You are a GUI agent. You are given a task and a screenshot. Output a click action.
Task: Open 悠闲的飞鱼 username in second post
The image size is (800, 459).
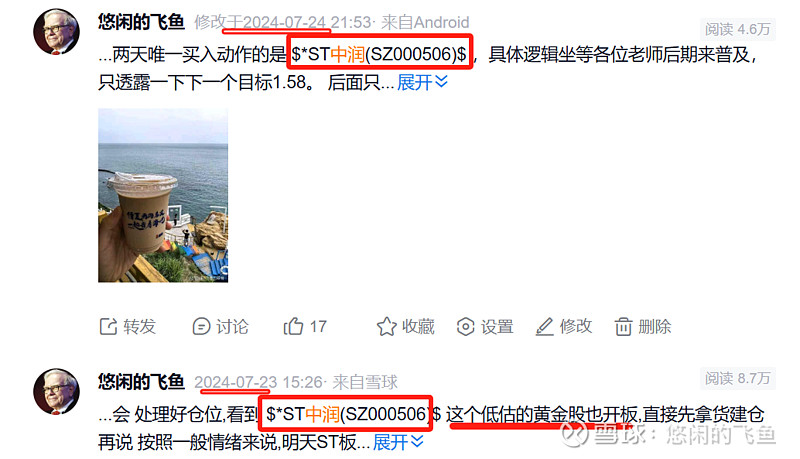141,381
